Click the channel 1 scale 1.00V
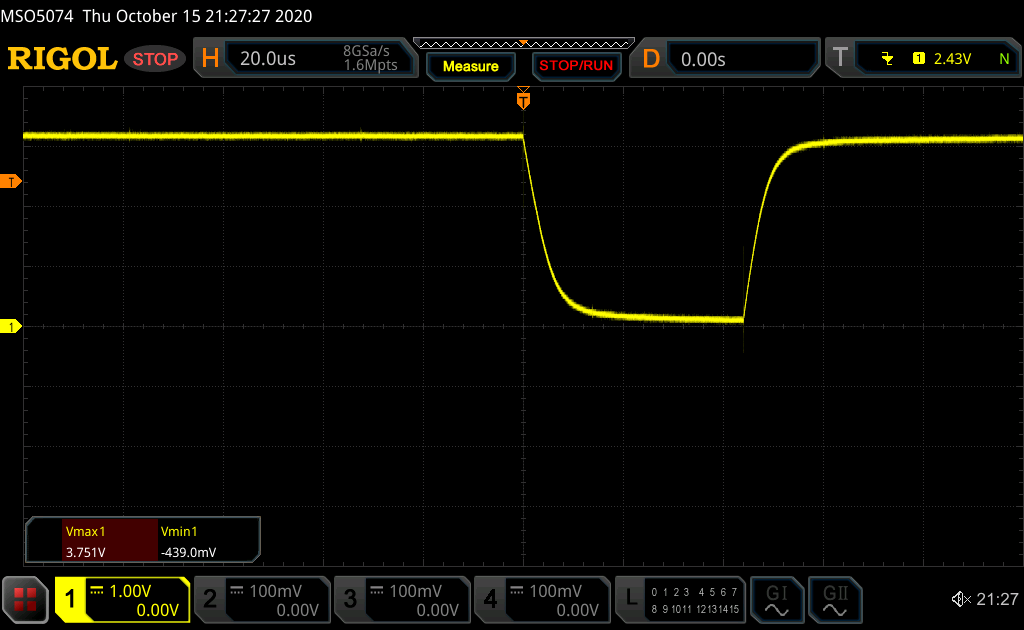 [x=130, y=591]
